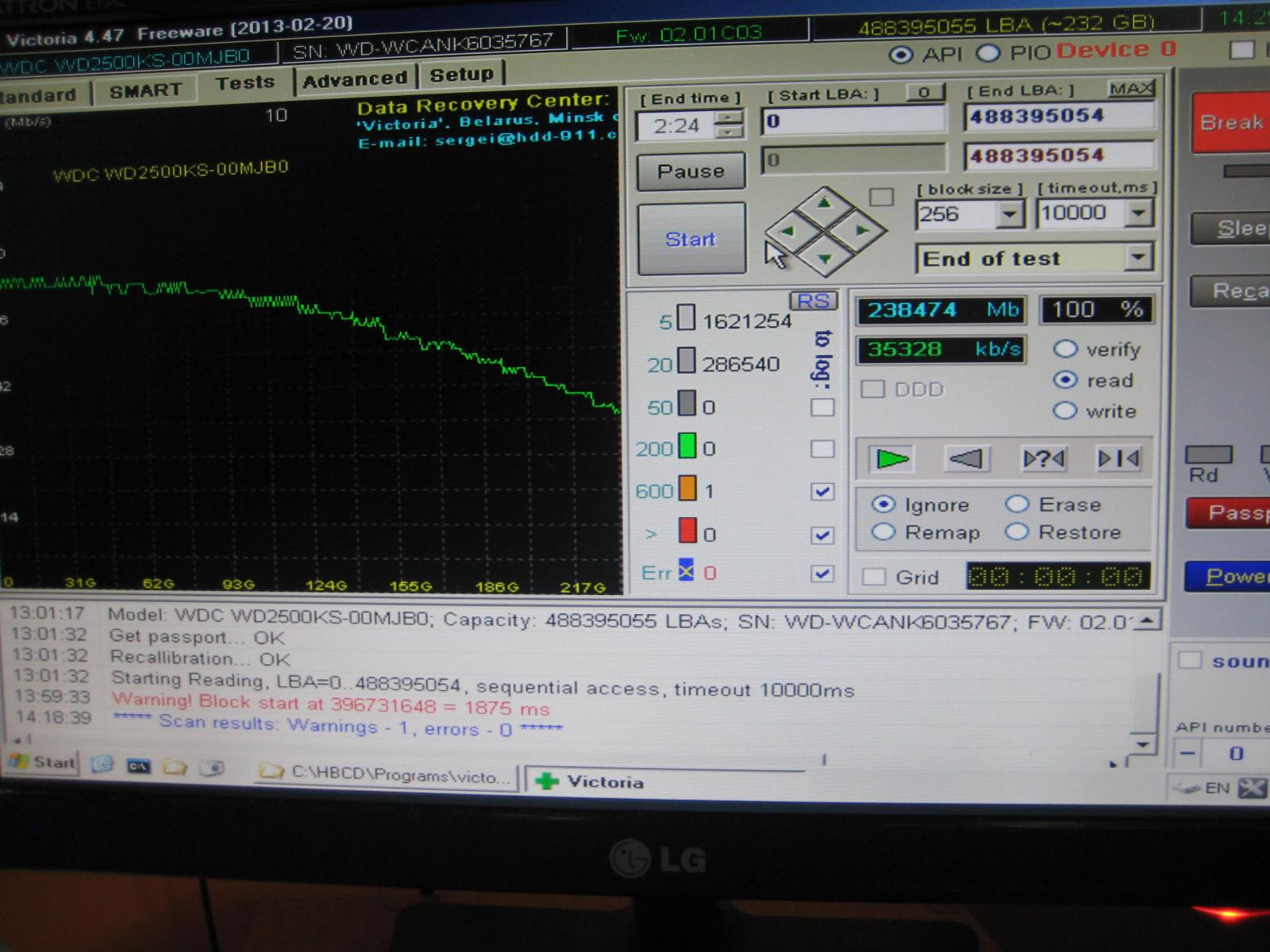Click the right arrow on the navigation diamond

(x=862, y=231)
